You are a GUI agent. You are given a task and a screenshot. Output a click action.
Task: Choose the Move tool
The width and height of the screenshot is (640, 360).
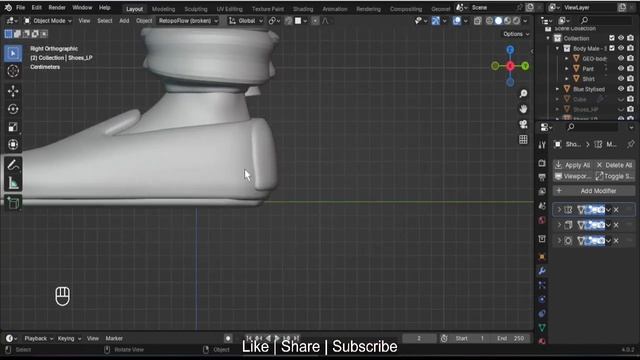pyautogui.click(x=13, y=91)
